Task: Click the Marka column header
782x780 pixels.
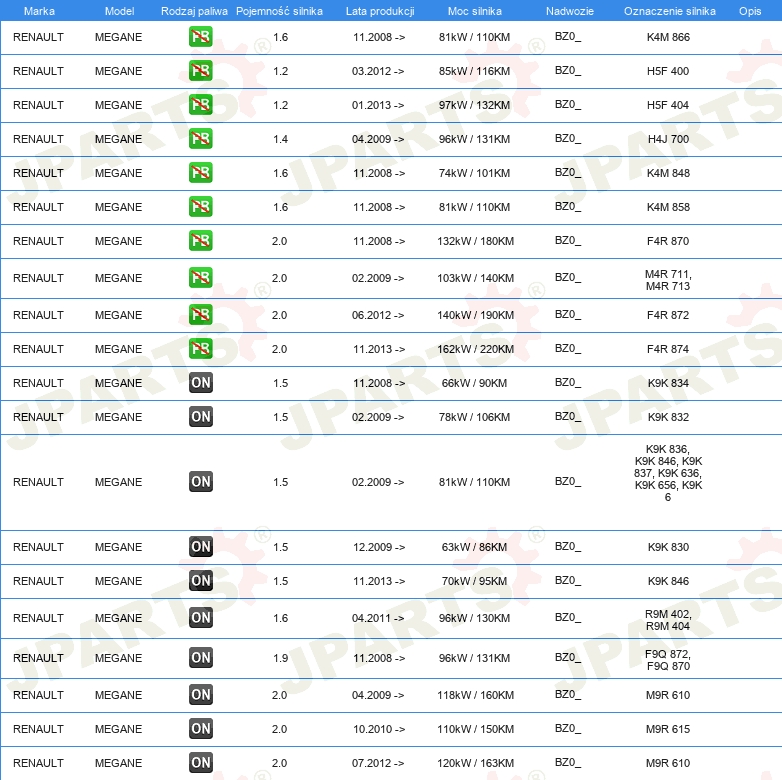Action: [38, 10]
